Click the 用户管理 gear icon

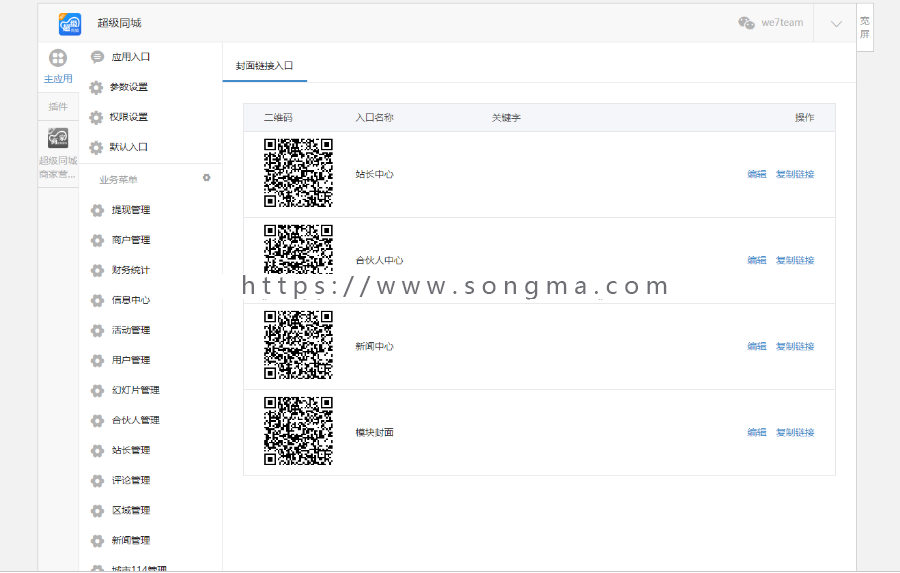(98, 360)
